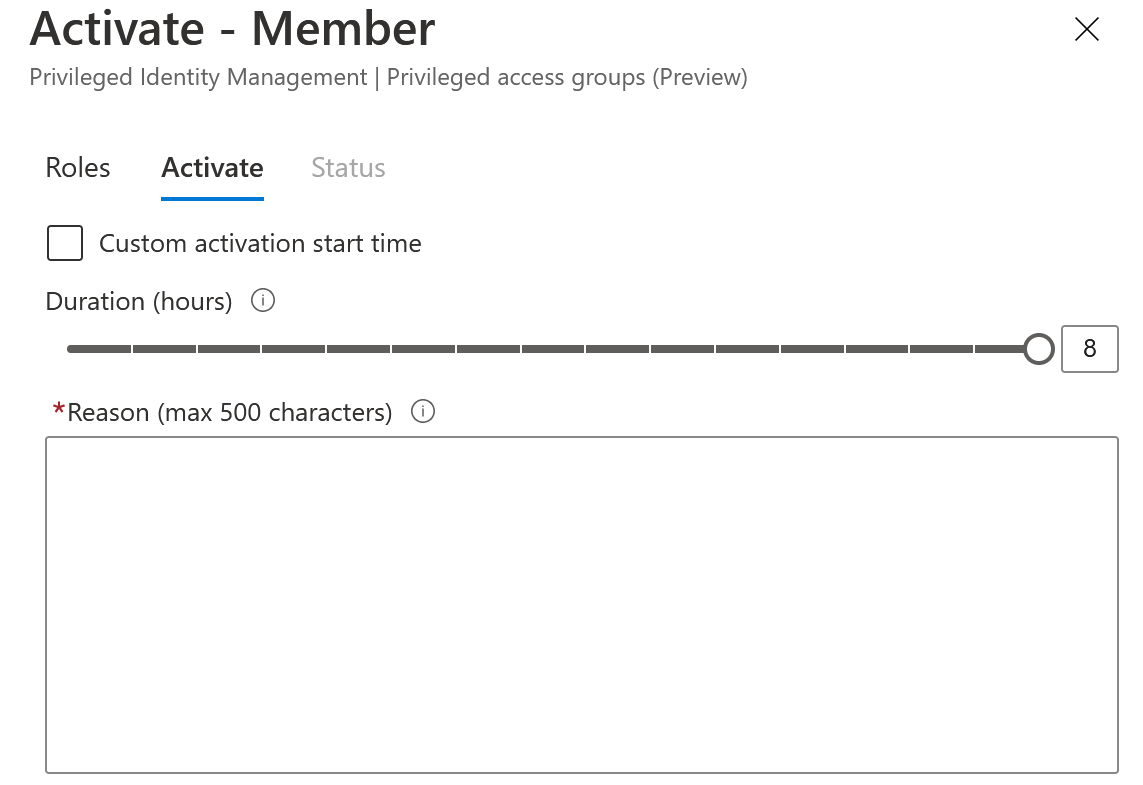The height and width of the screenshot is (785, 1143).
Task: Click the Reason field info icon
Action: point(423,412)
